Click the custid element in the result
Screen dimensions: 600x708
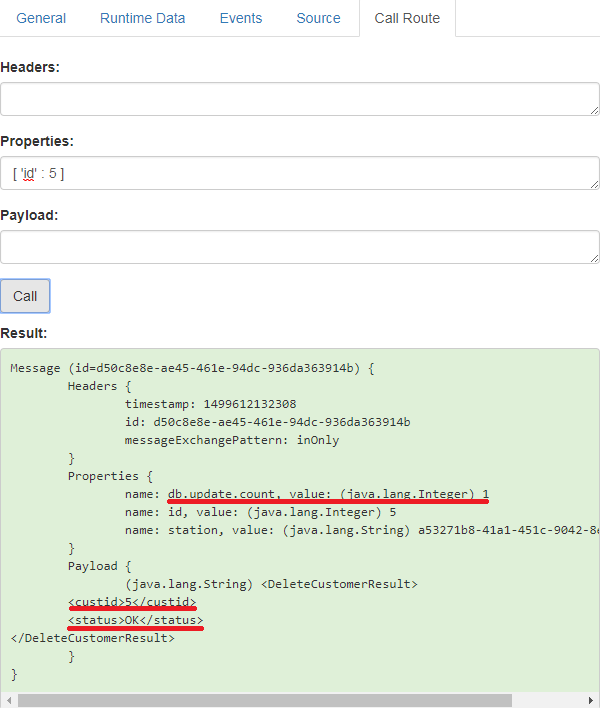click(132, 602)
